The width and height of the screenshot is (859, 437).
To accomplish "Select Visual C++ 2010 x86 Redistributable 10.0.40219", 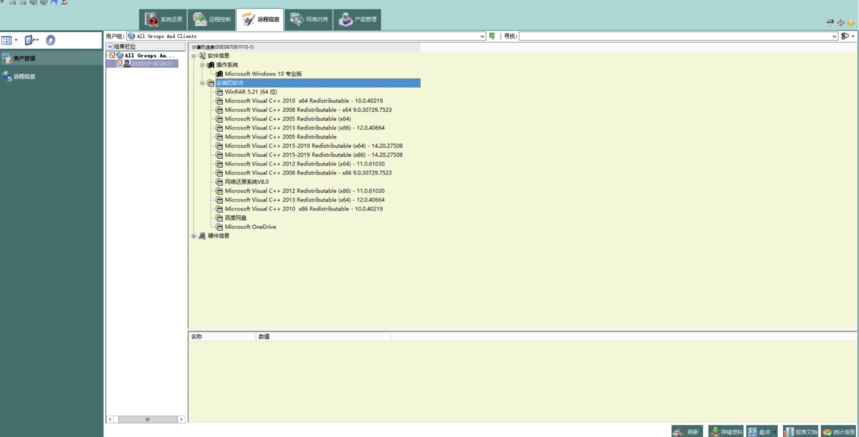I will coord(303,209).
